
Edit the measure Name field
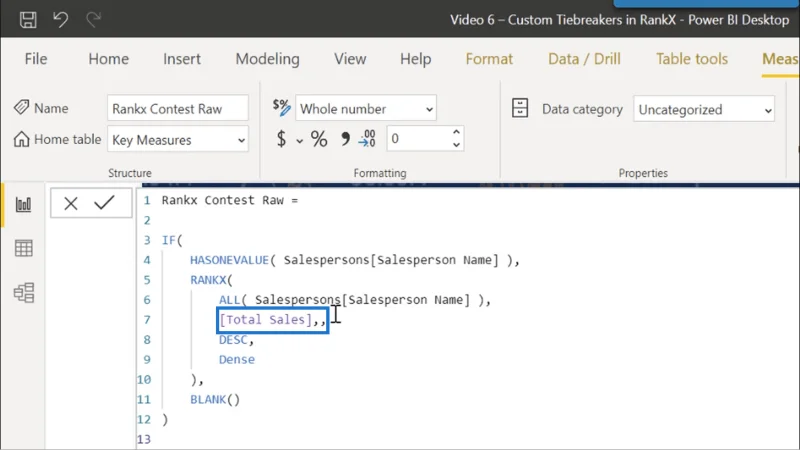tap(178, 108)
